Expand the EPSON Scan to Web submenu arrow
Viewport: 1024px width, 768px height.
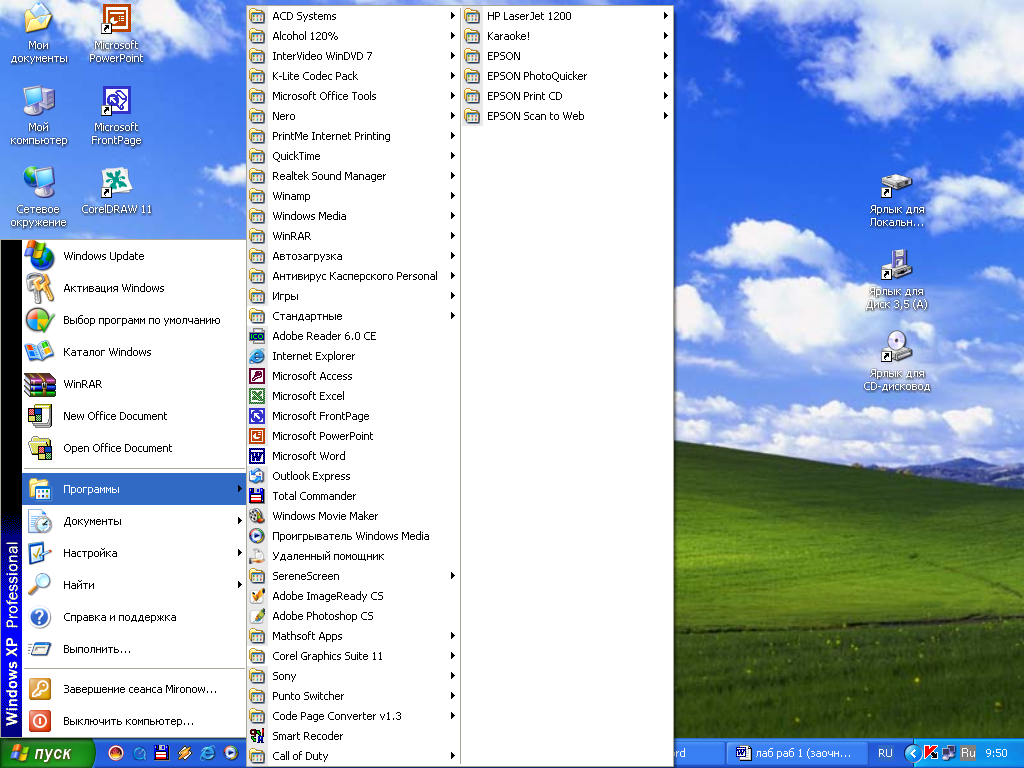pyautogui.click(x=665, y=116)
